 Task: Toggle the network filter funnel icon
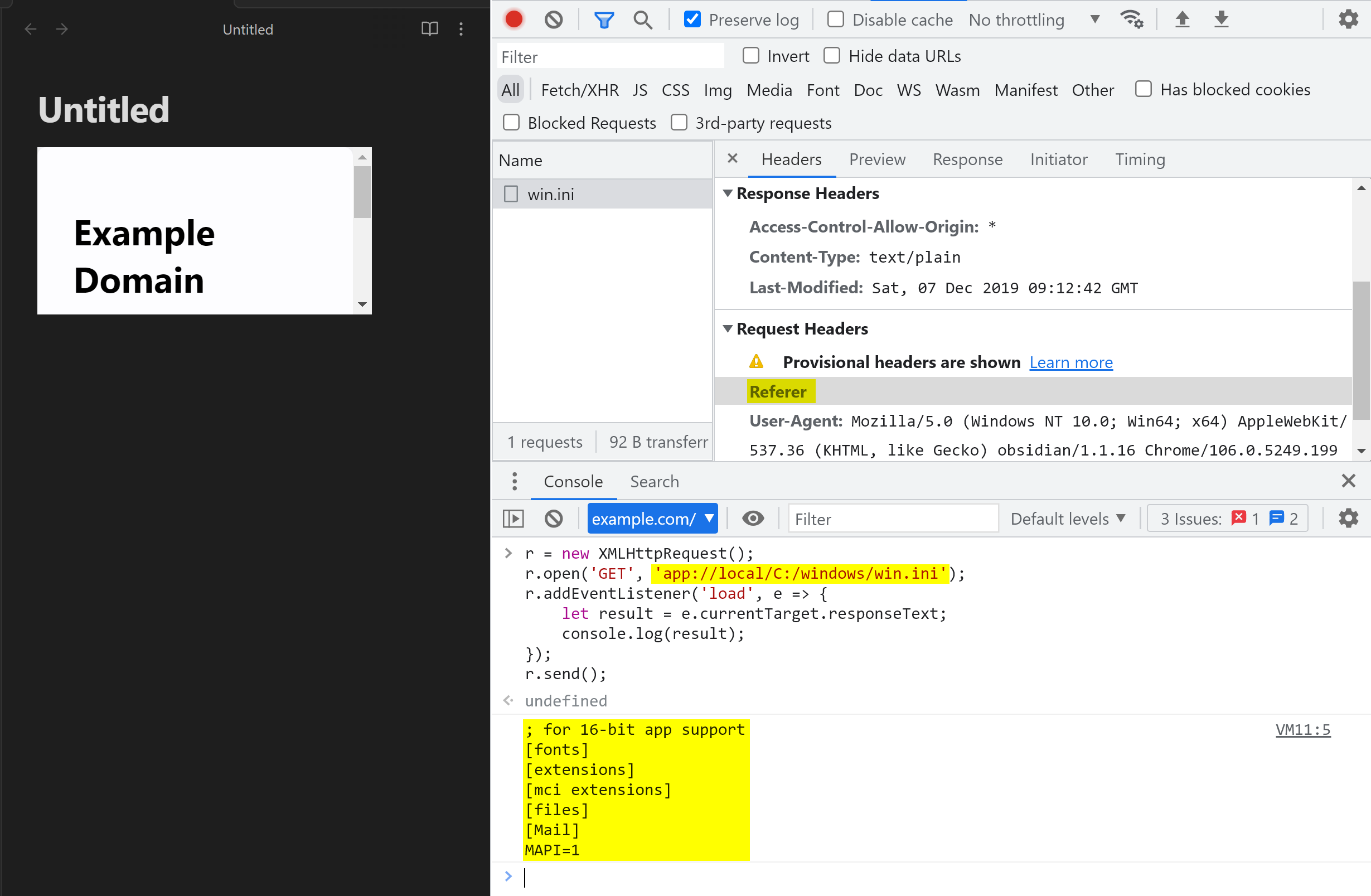coord(604,20)
